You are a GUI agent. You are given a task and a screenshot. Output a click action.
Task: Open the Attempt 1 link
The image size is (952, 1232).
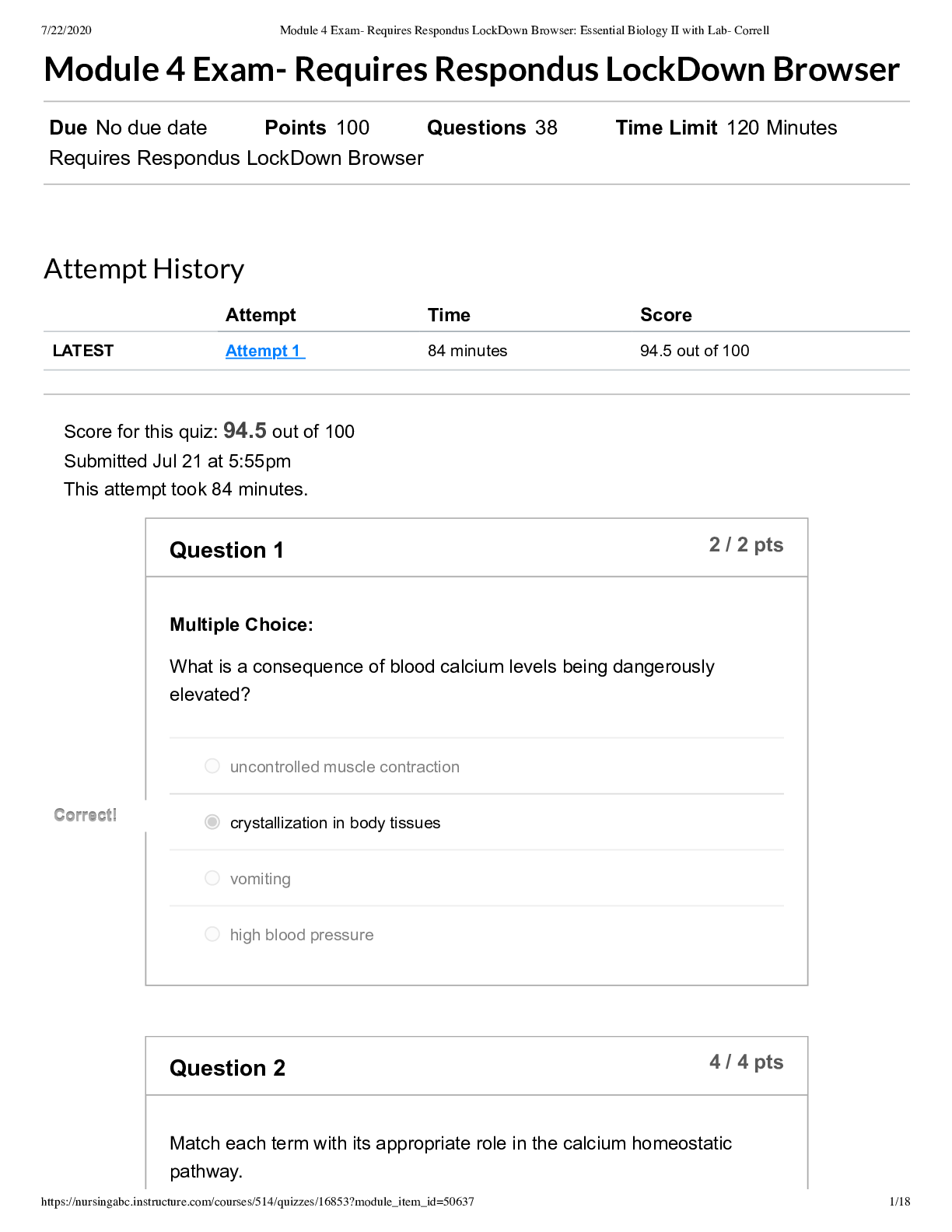pos(264,351)
